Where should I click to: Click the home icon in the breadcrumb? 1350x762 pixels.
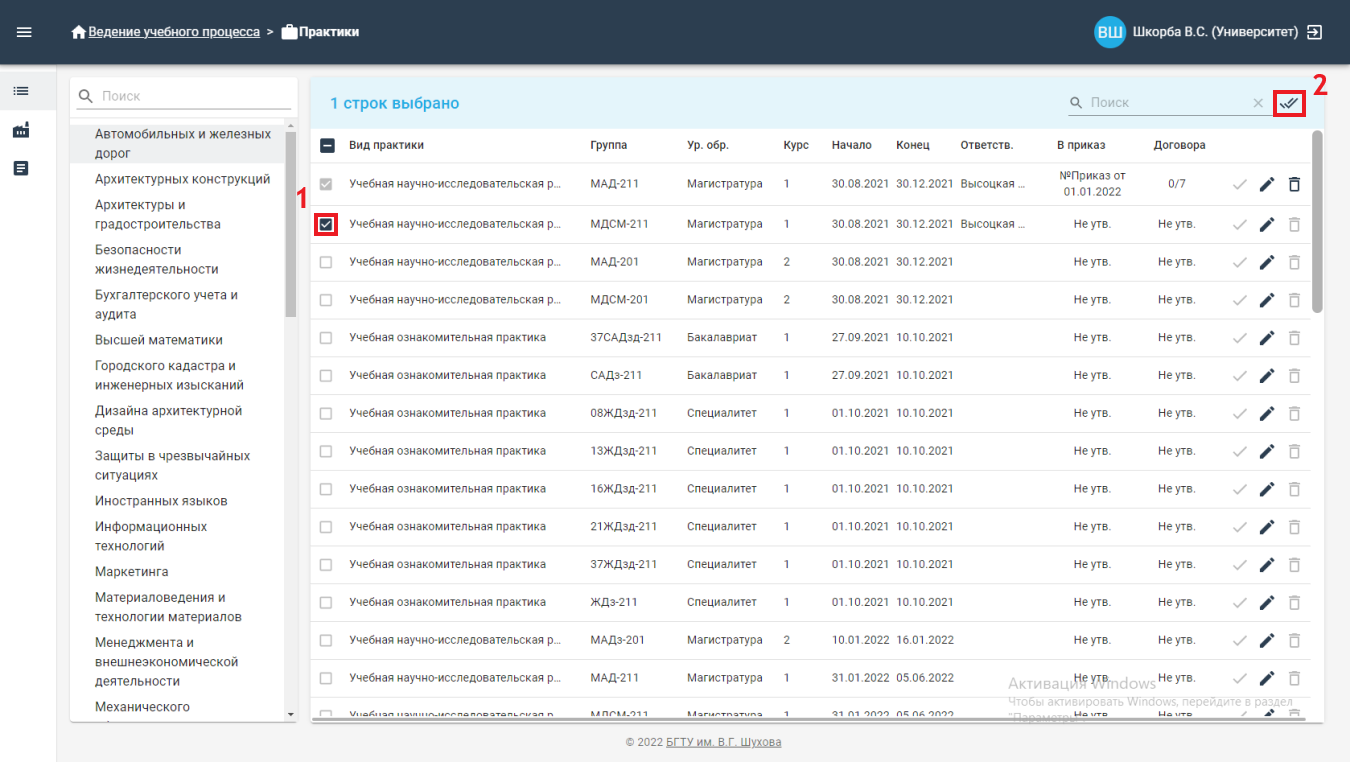[x=79, y=32]
